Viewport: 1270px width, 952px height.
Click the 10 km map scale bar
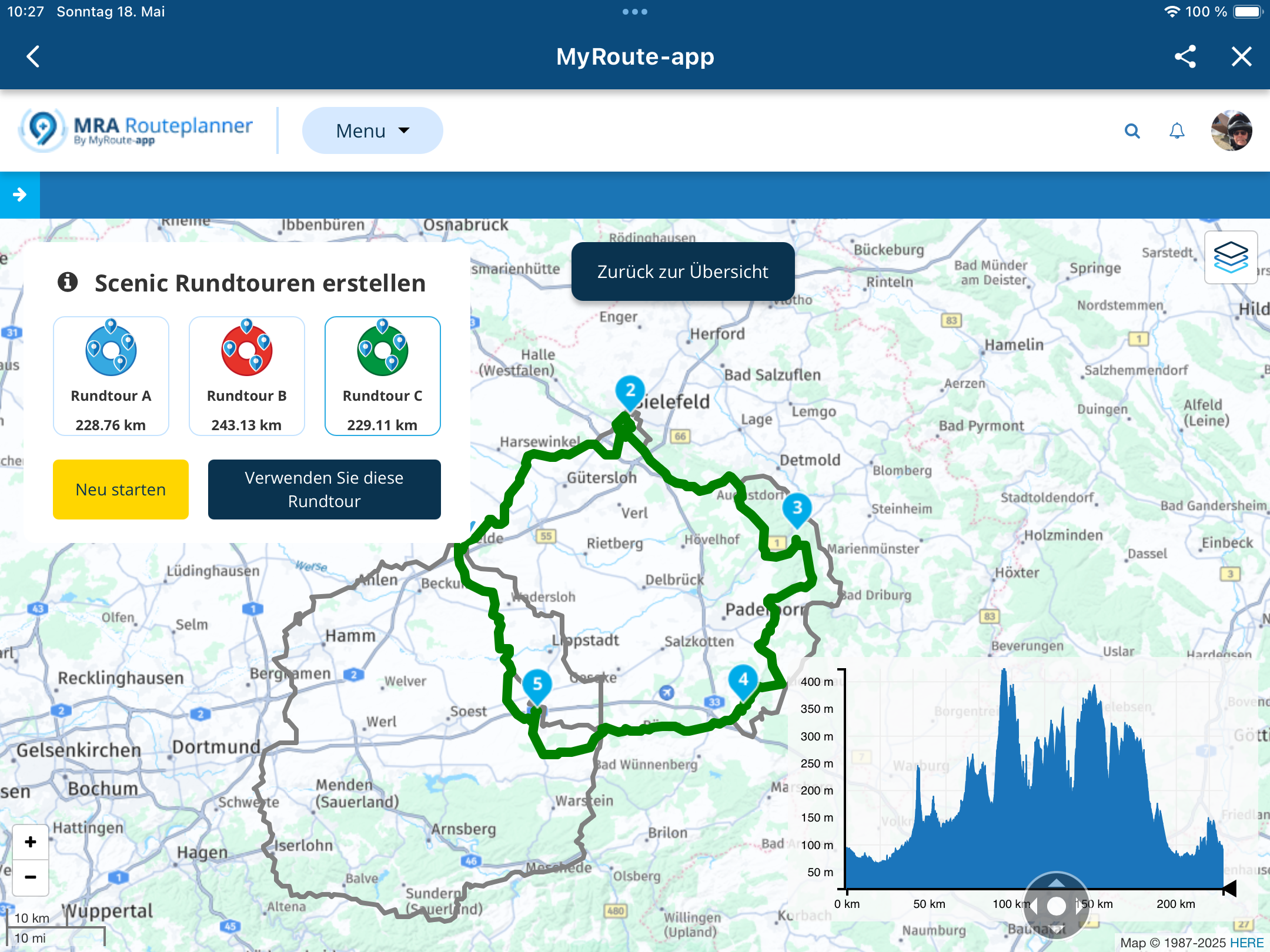(38, 919)
